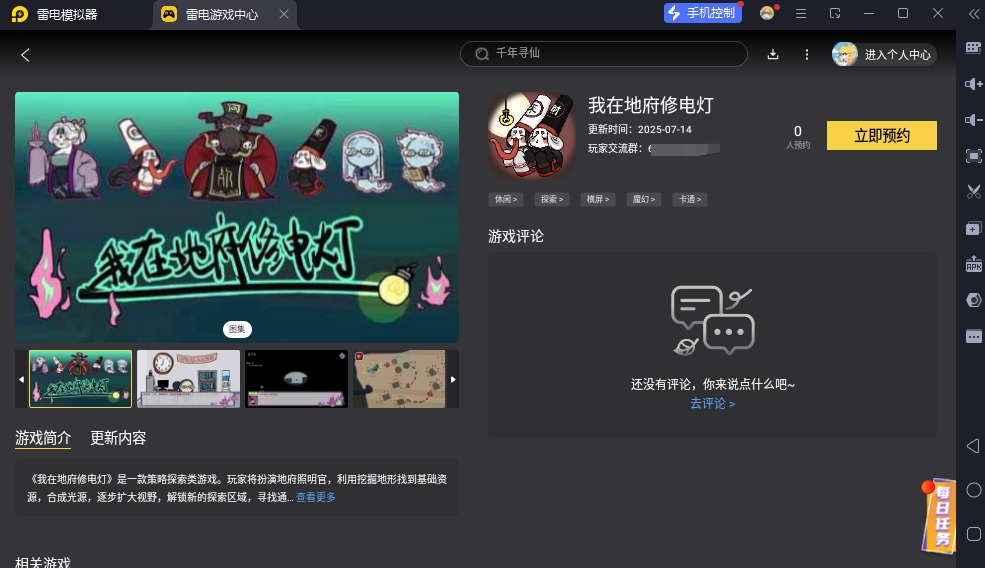Image resolution: width=985 pixels, height=568 pixels.
Task: Click the hexagon icon below the APK icon
Action: point(973,300)
